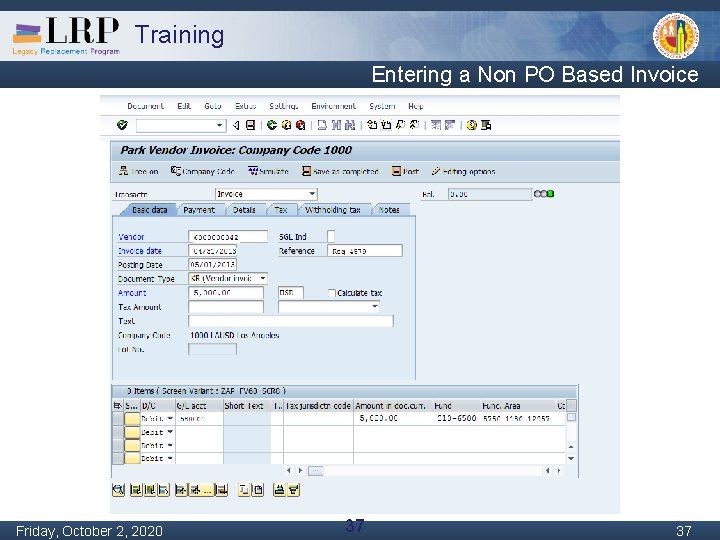
Task: Click the Post button
Action: pos(405,171)
